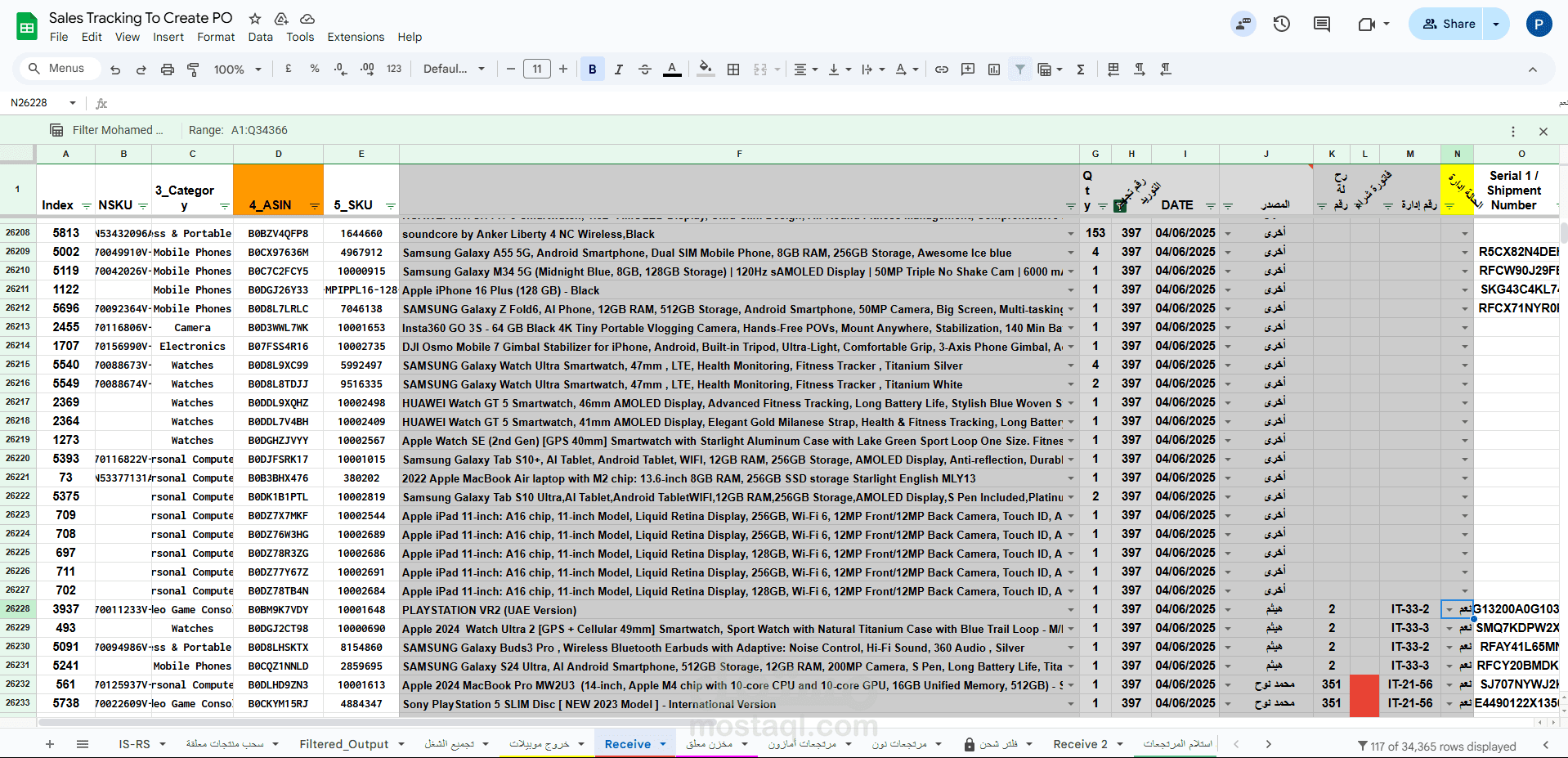
Task: Start a Meet call with the camera icon
Action: coord(1367,24)
